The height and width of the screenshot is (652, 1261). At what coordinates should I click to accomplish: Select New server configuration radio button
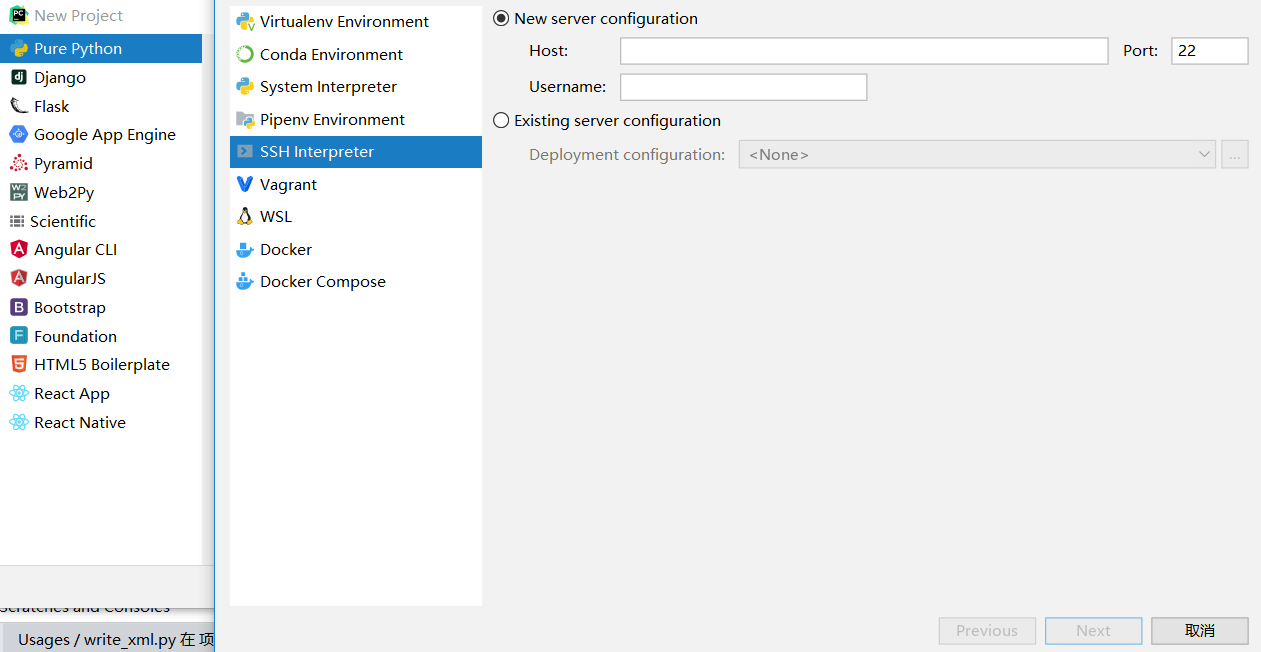coord(501,18)
